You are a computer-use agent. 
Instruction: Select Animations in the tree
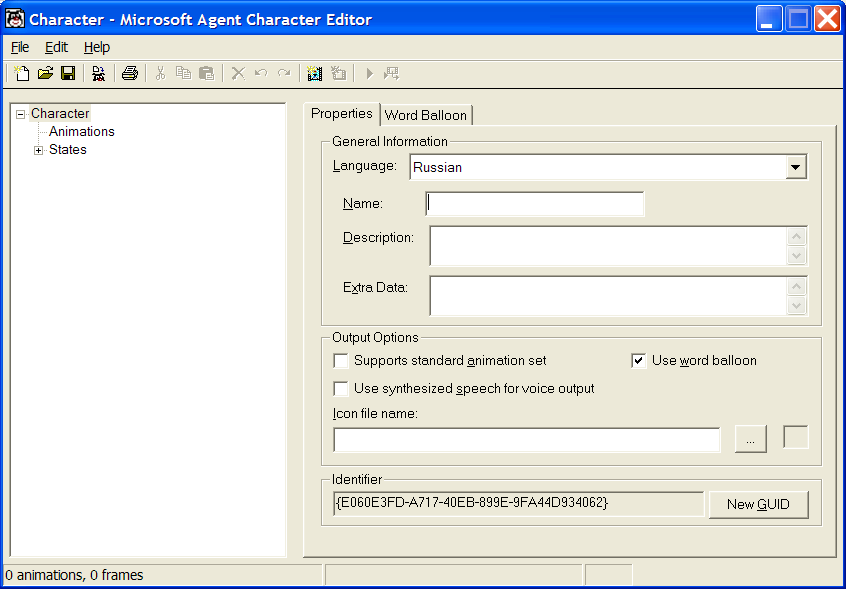[82, 132]
